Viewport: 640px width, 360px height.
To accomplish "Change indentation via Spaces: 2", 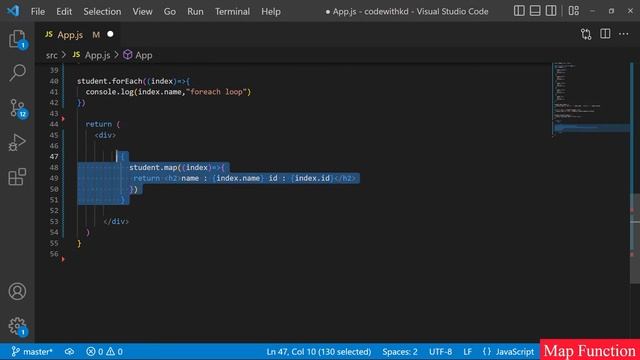I will point(400,351).
